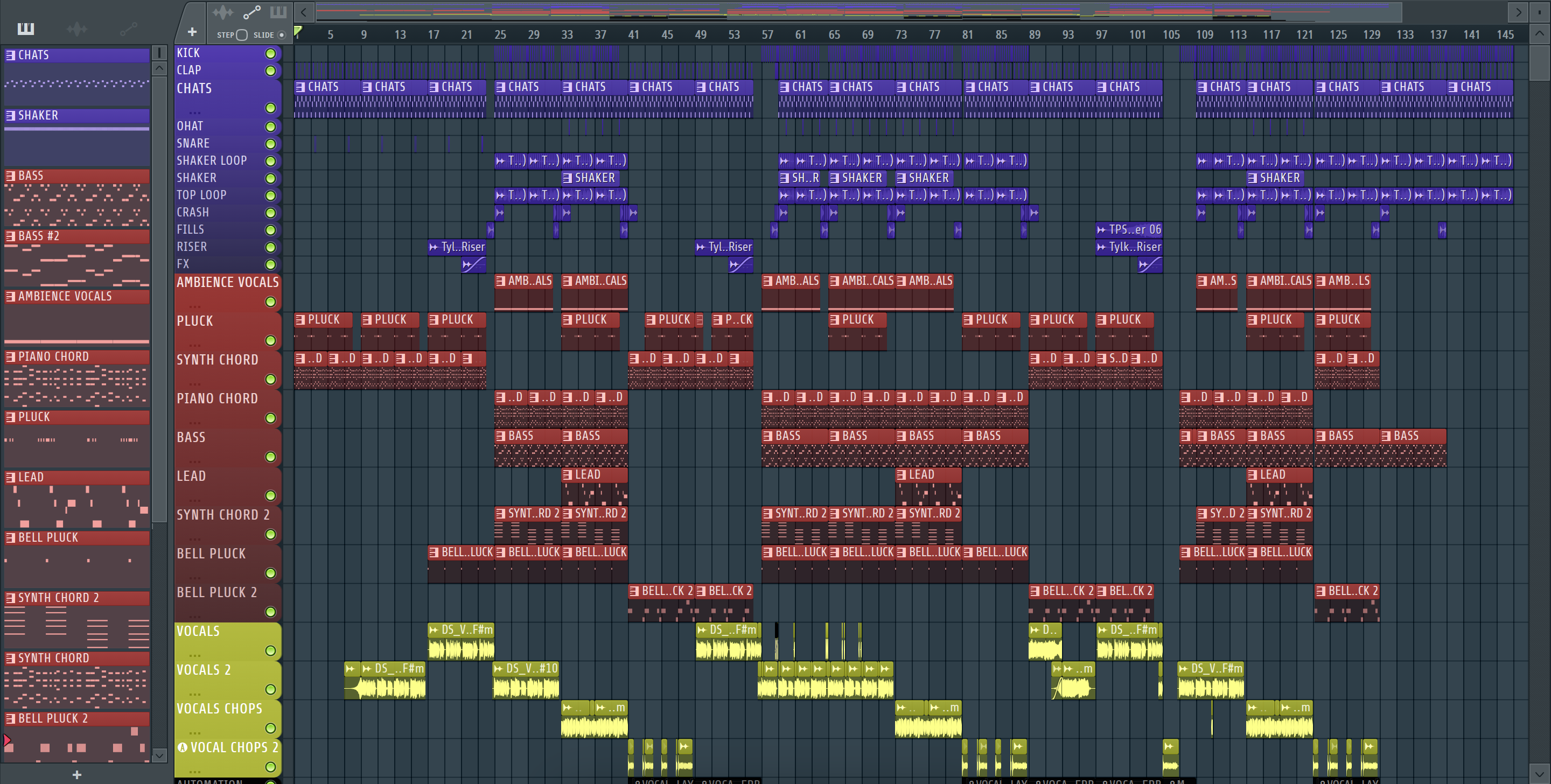Screen dimensions: 1551x784
Task: Click the piano keys icon above SLIDE
Action: pos(278,12)
